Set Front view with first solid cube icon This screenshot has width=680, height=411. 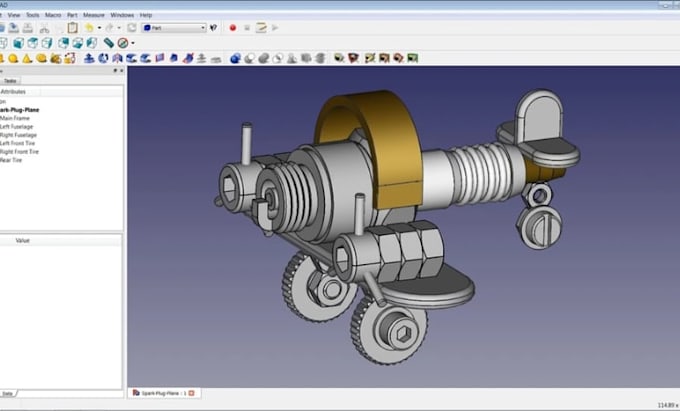[18, 43]
